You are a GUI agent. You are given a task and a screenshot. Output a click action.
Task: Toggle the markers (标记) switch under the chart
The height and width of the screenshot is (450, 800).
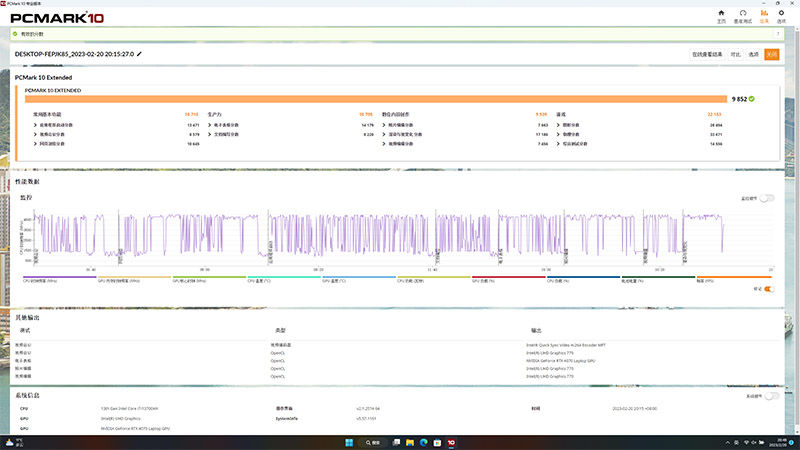coord(769,289)
